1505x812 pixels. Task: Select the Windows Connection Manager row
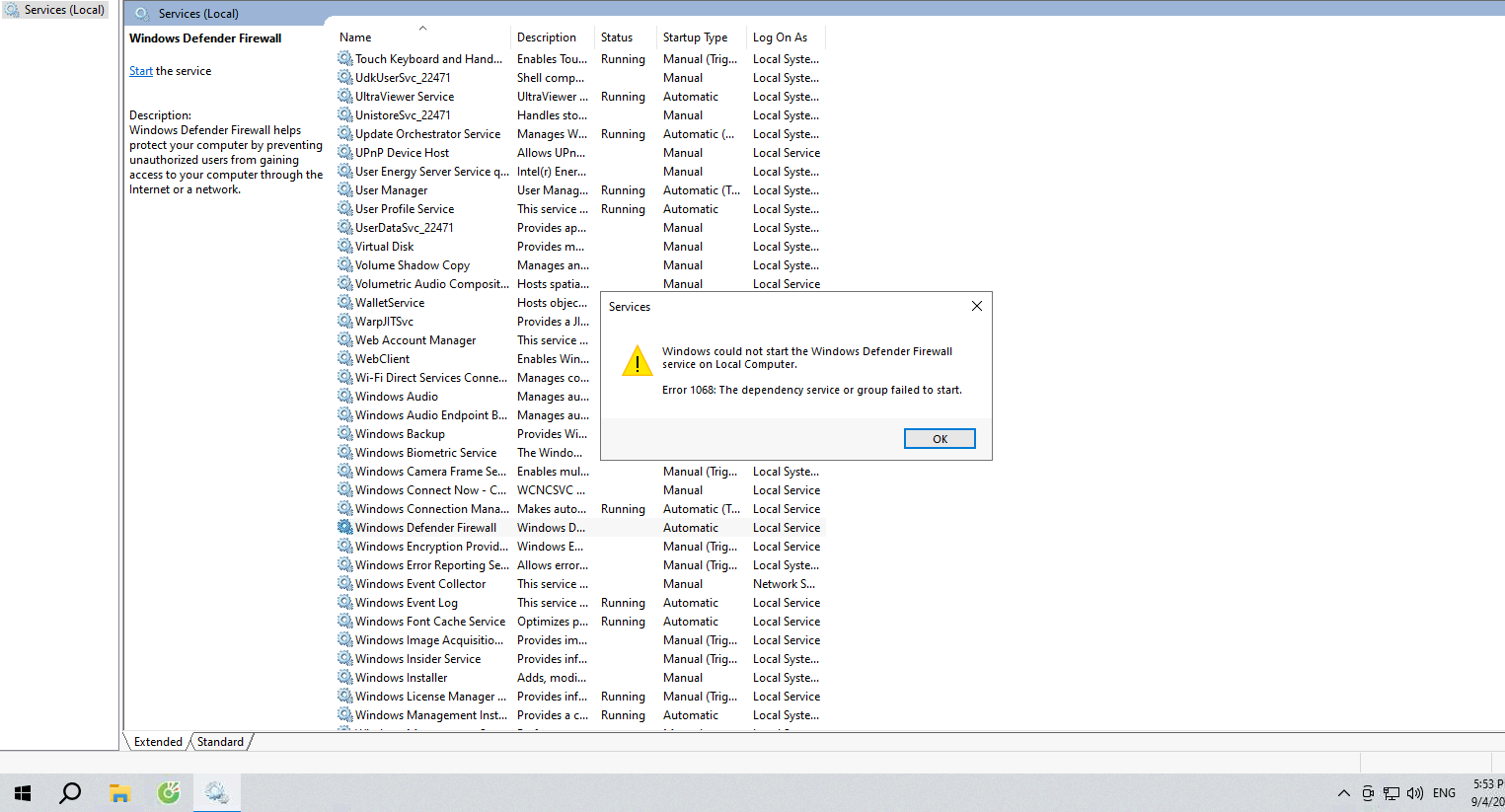pyautogui.click(x=580, y=509)
